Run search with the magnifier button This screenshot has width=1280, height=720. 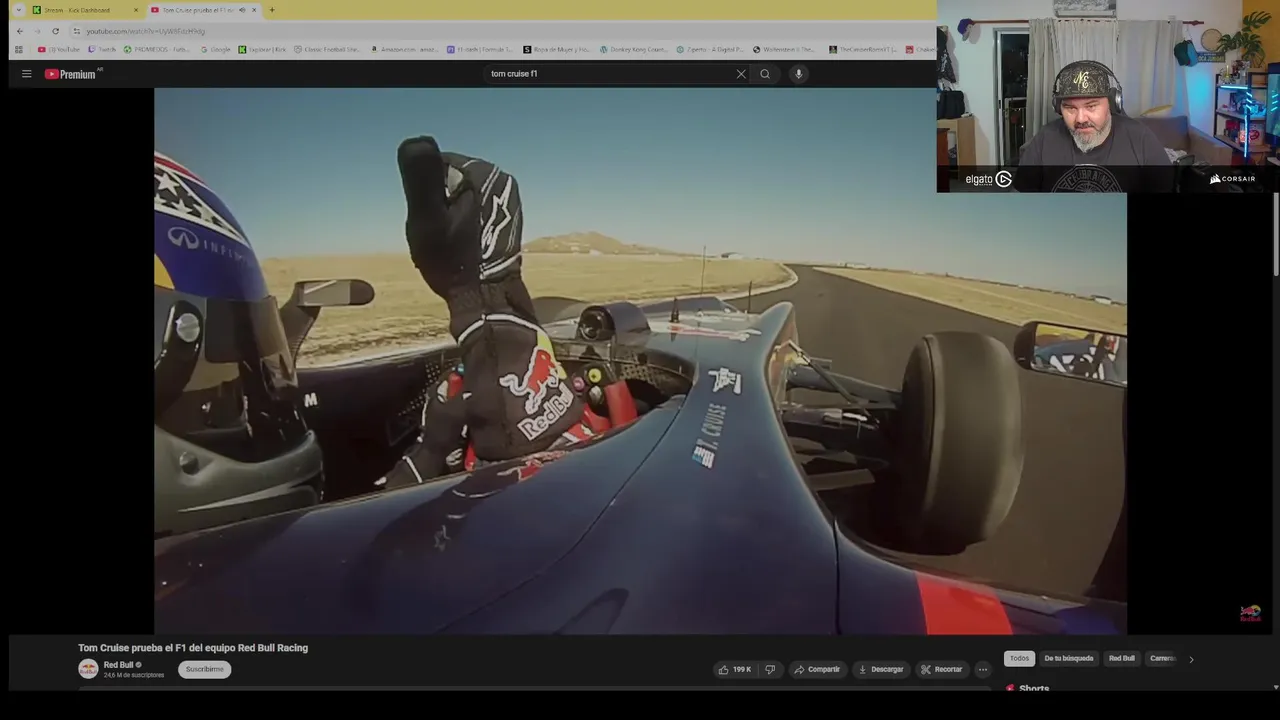tap(765, 74)
